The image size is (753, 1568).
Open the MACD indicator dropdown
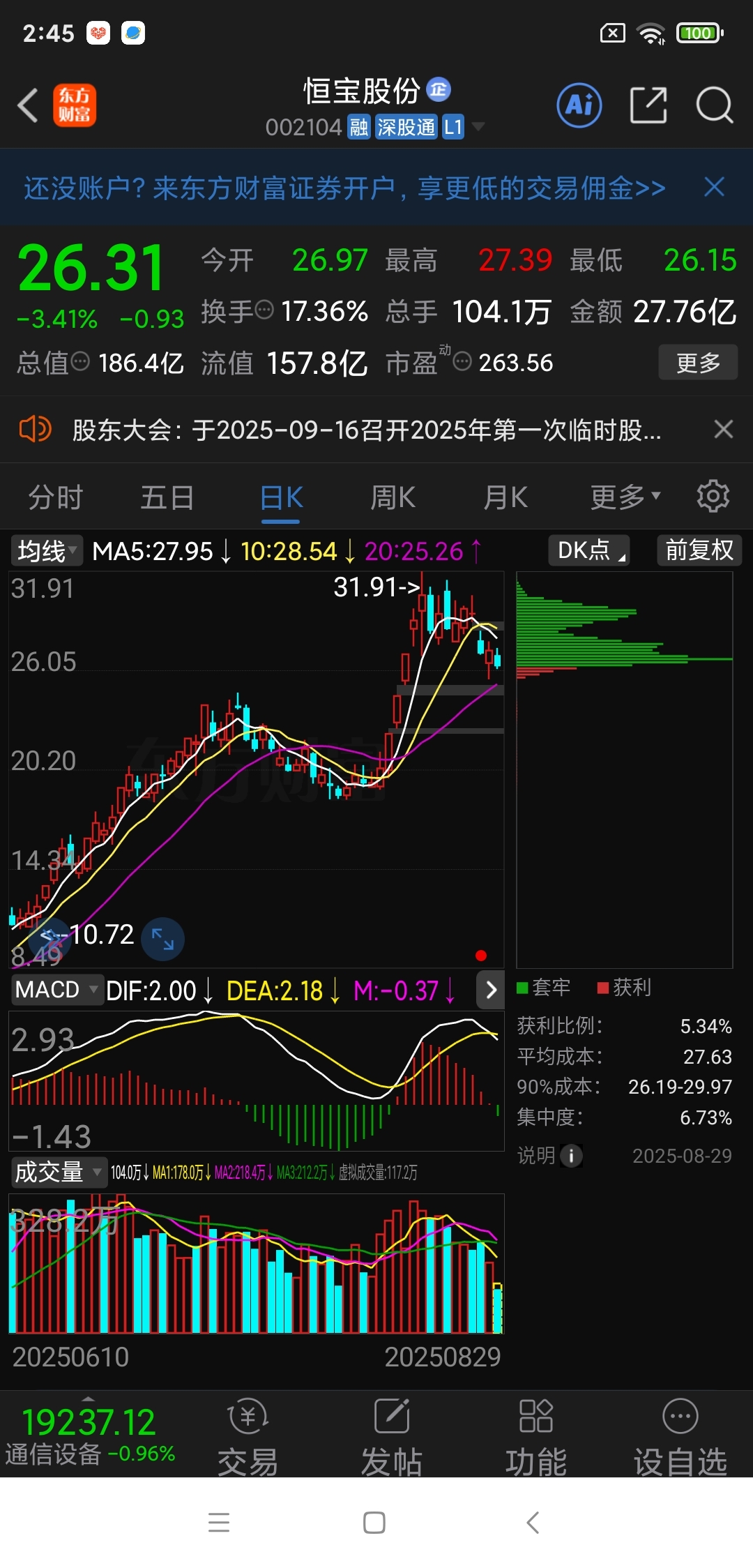pyautogui.click(x=57, y=990)
